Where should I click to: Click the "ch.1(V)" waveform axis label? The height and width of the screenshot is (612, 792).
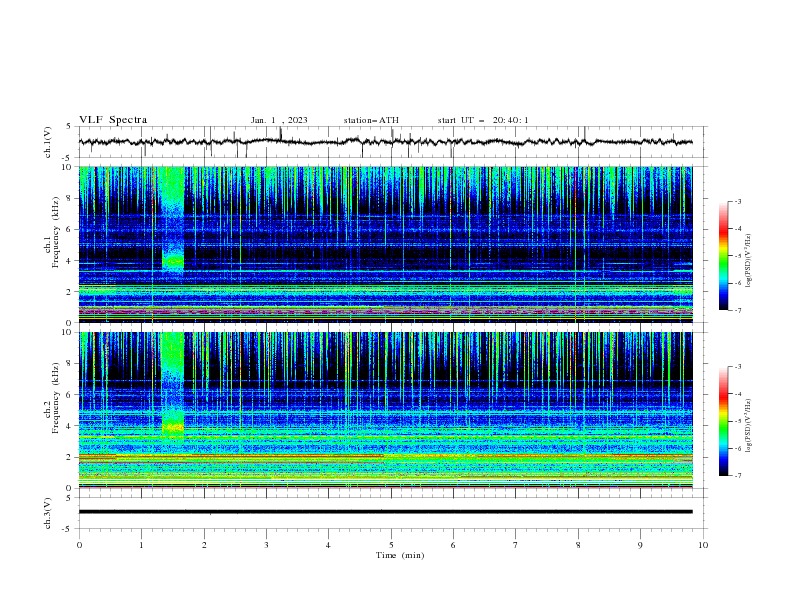pos(48,142)
